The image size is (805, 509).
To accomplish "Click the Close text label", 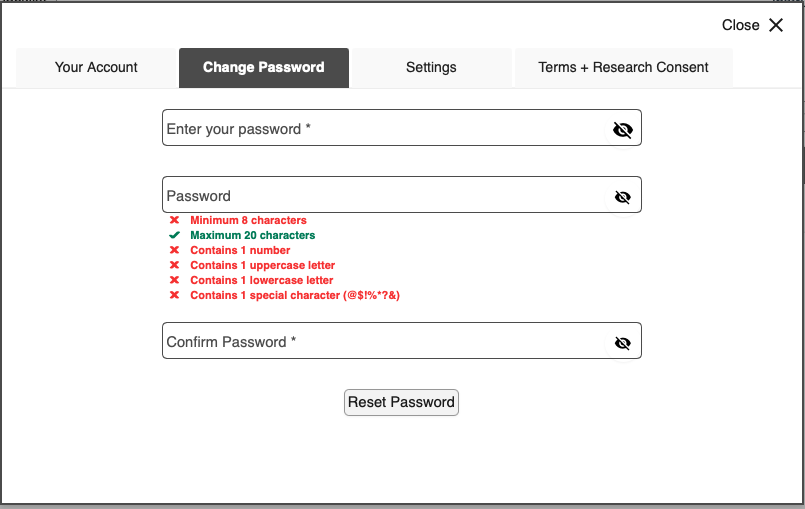I will (740, 25).
